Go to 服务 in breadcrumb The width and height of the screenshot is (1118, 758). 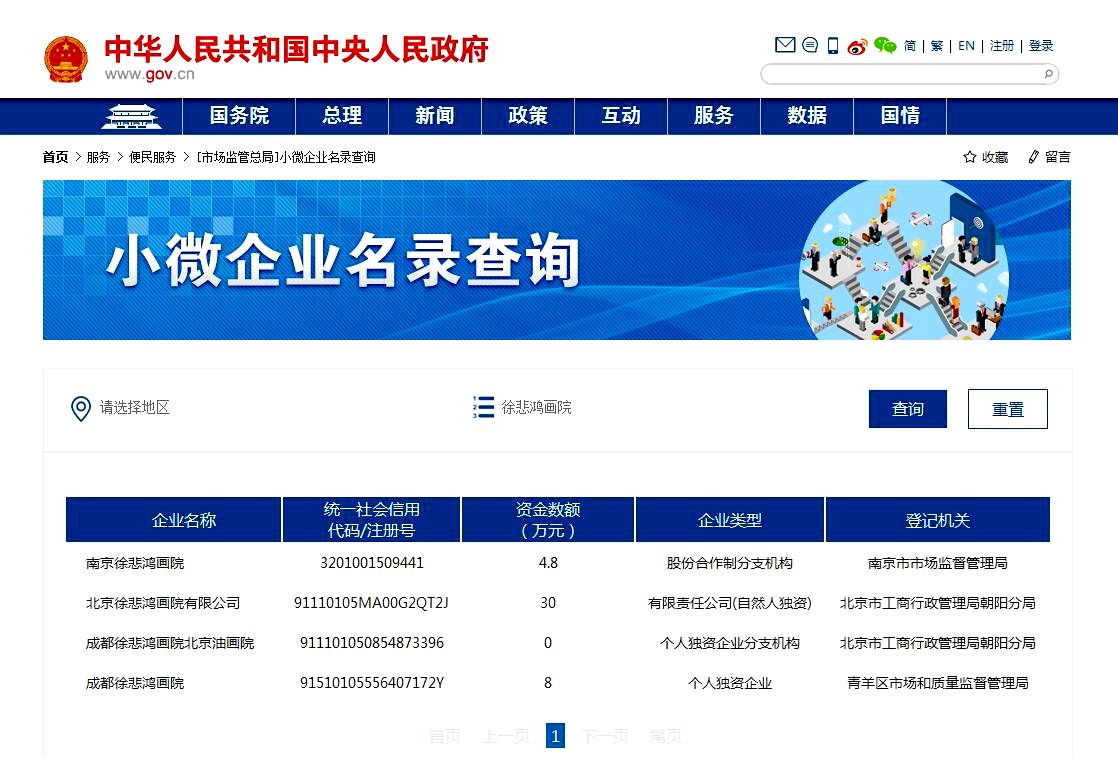click(x=98, y=157)
